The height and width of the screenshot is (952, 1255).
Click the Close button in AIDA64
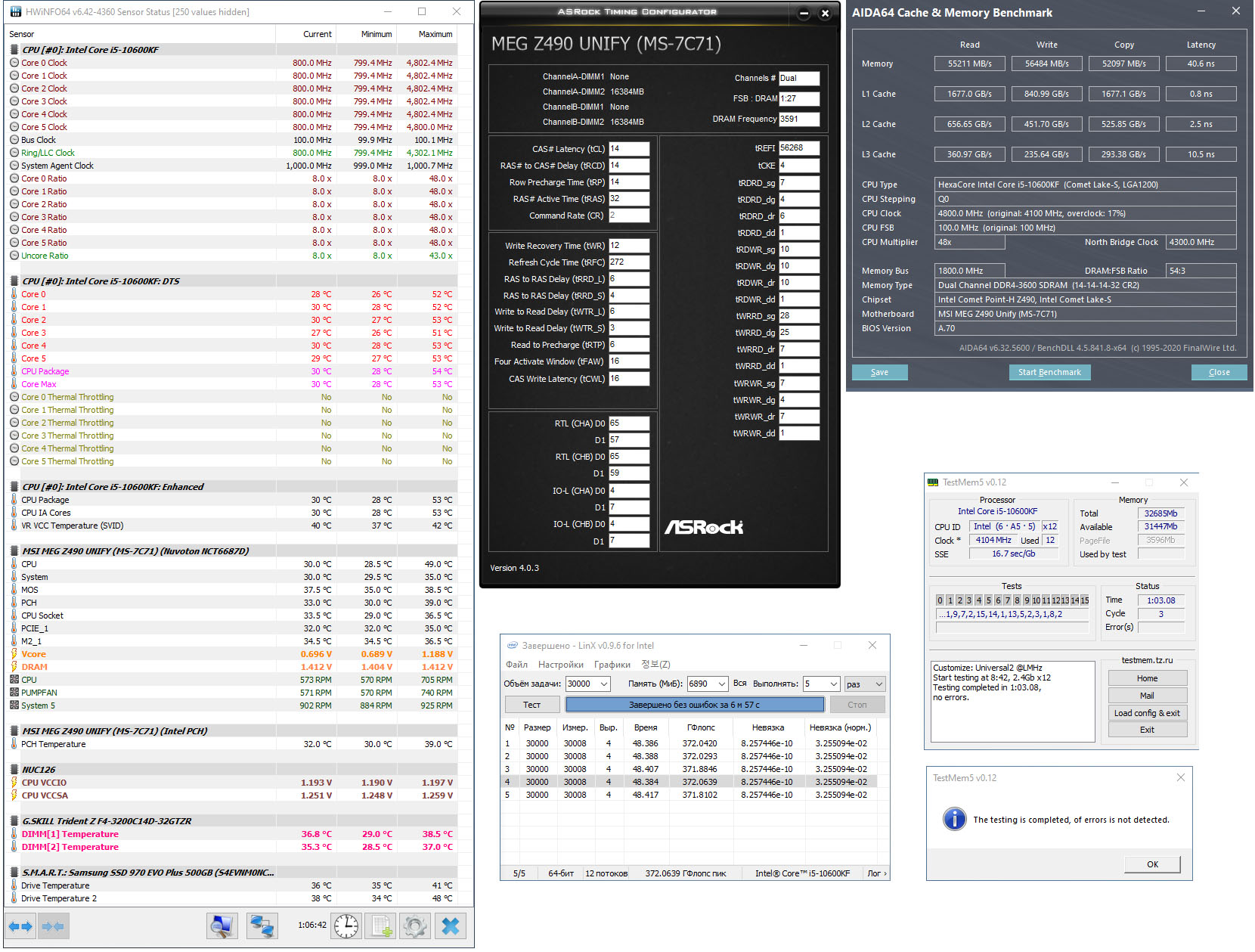[x=1219, y=372]
